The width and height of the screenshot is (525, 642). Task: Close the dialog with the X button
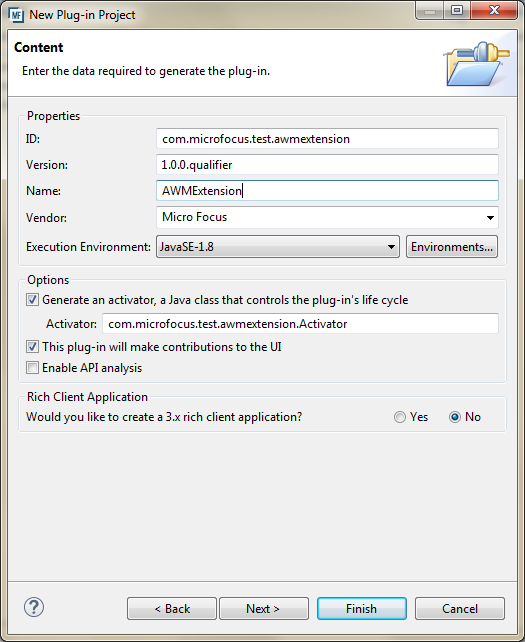pyautogui.click(x=494, y=10)
